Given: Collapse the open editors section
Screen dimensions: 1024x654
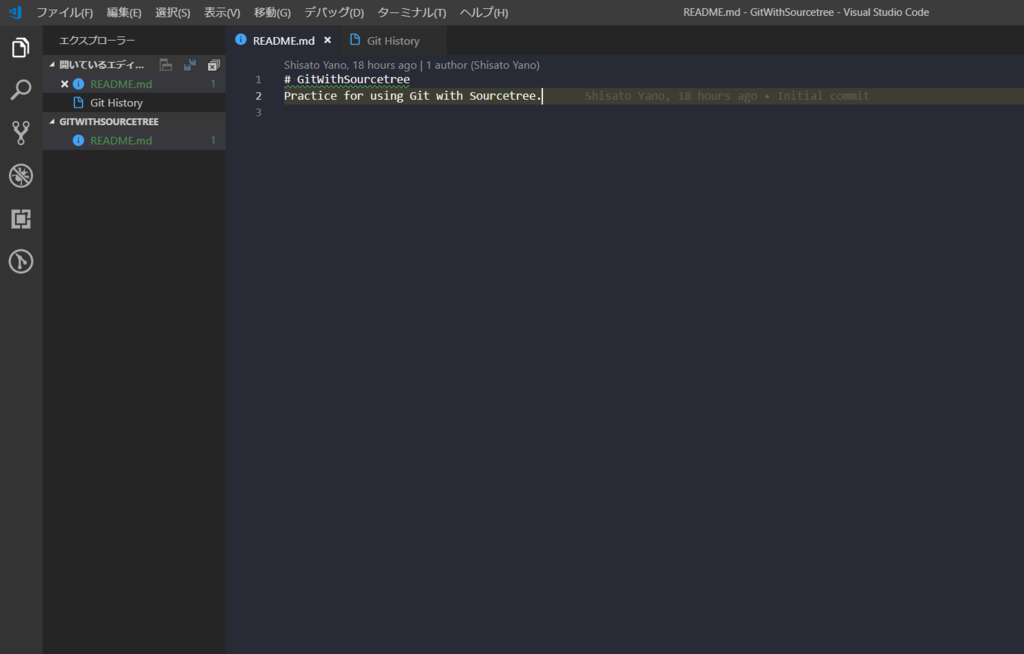Looking at the screenshot, I should point(52,65).
